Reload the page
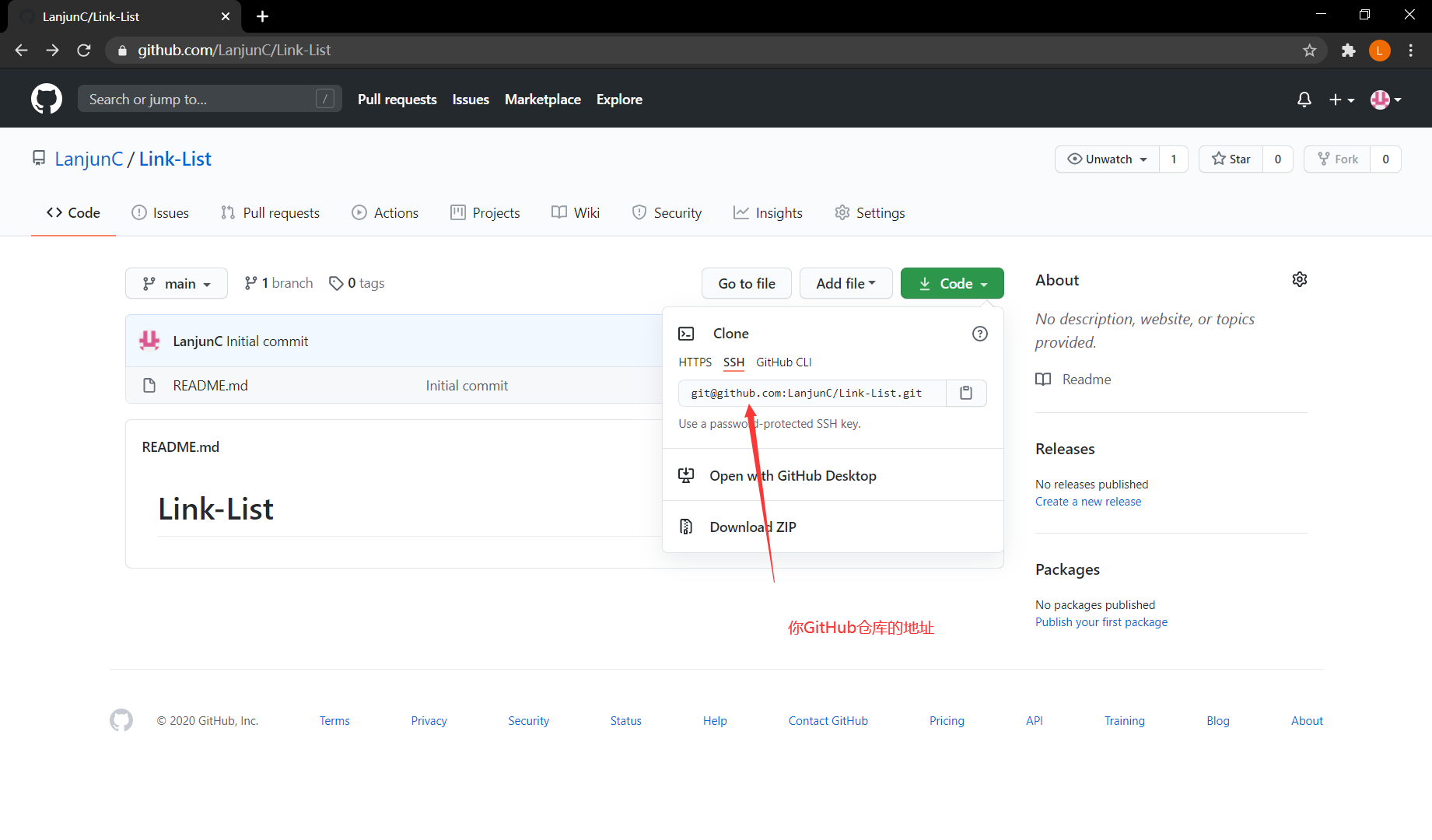The width and height of the screenshot is (1432, 840). pyautogui.click(x=84, y=51)
